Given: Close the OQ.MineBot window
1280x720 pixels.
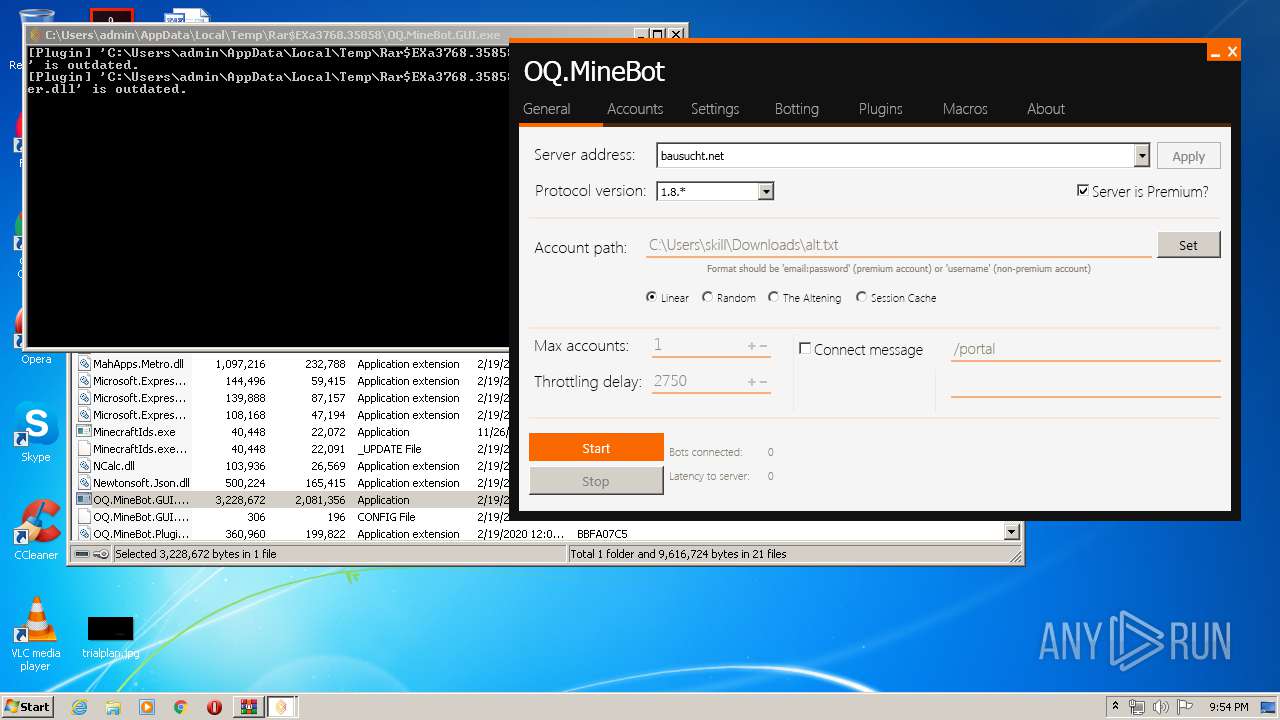Looking at the screenshot, I should coord(1232,52).
